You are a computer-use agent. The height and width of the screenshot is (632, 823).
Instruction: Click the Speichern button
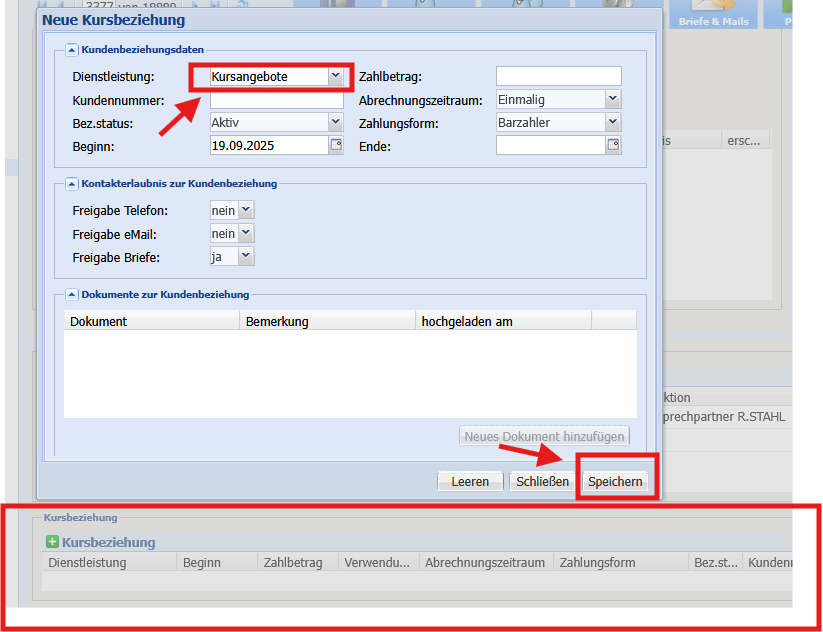click(x=615, y=482)
